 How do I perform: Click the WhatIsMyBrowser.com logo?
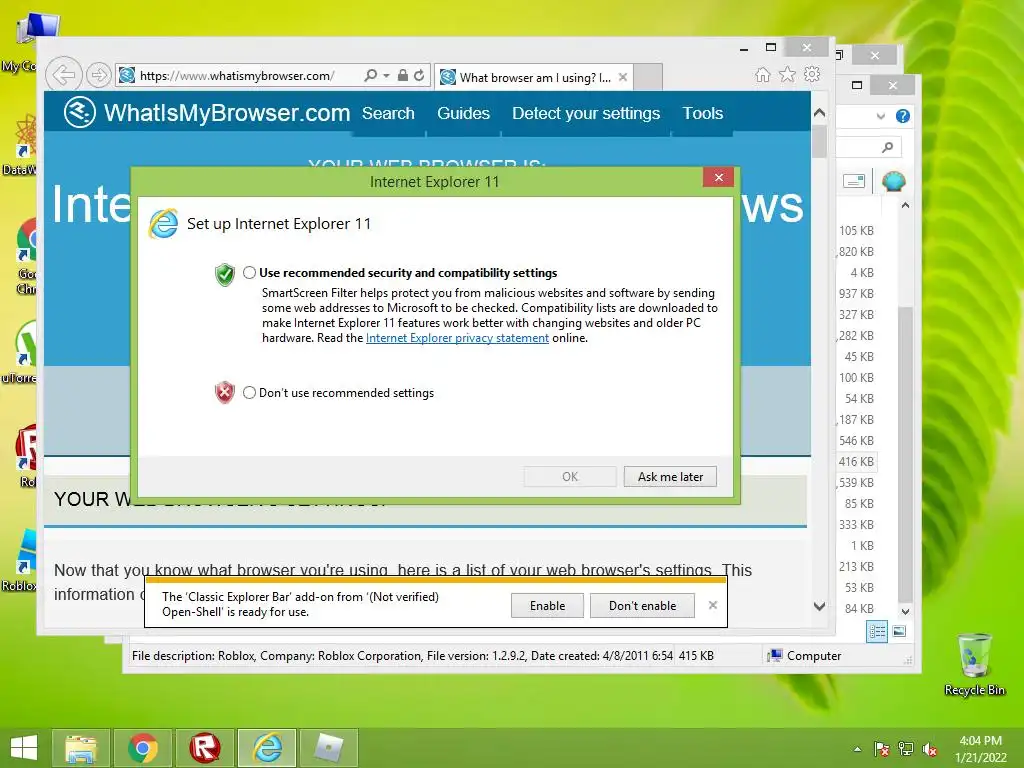207,112
